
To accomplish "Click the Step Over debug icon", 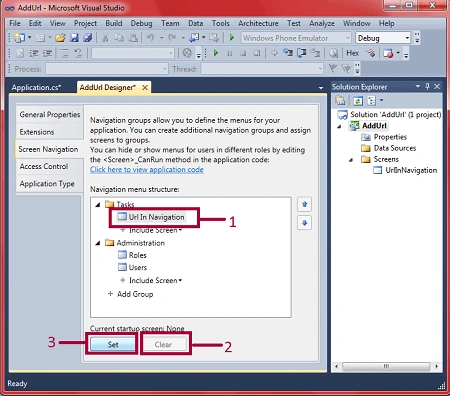I will [301, 53].
